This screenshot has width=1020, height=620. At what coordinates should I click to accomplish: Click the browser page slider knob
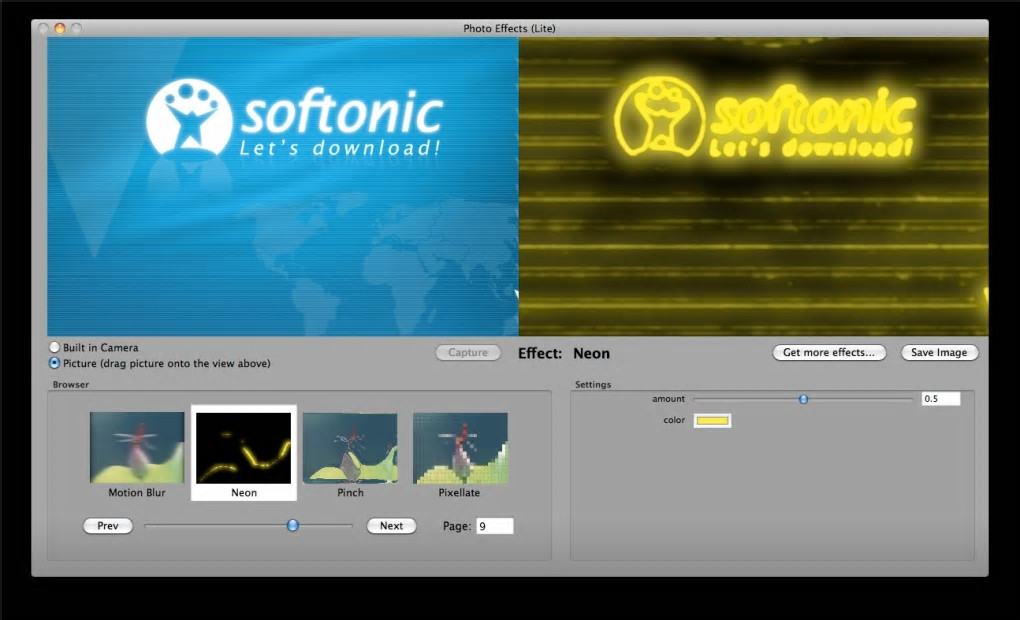pos(293,525)
